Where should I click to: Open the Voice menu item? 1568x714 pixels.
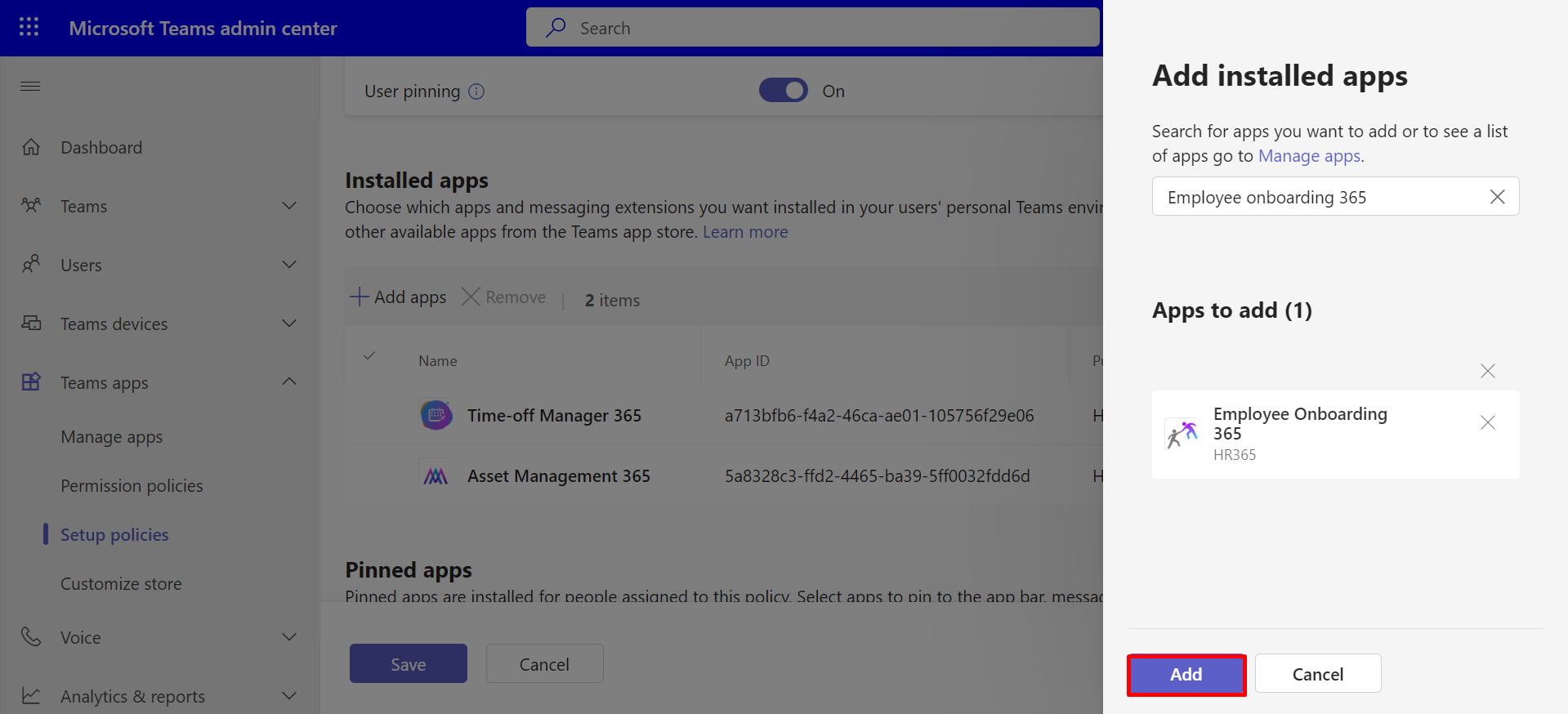[80, 638]
